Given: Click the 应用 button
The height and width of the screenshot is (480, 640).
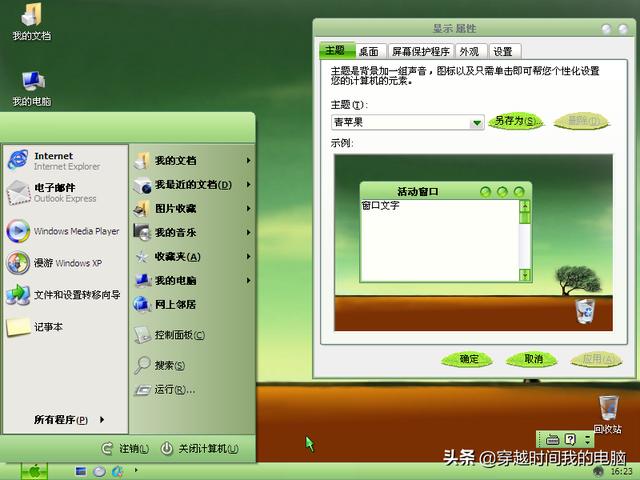Looking at the screenshot, I should (597, 359).
